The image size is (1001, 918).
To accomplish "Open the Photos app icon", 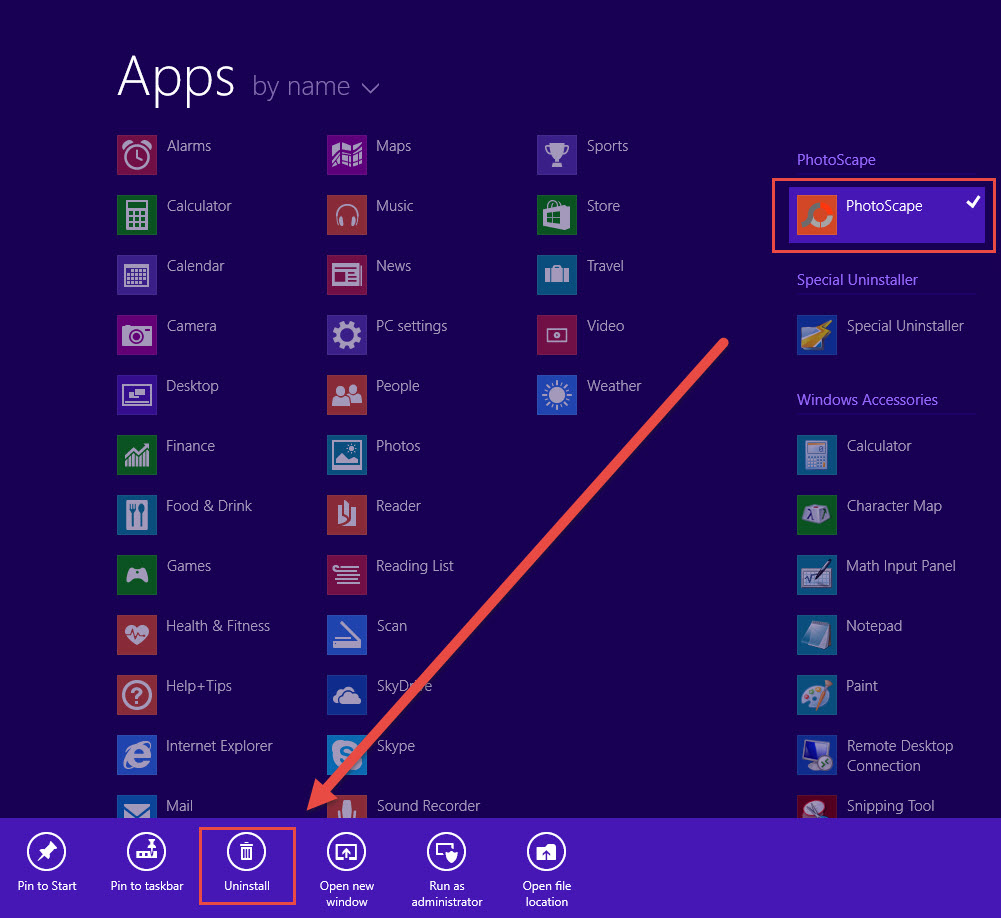I will [347, 455].
